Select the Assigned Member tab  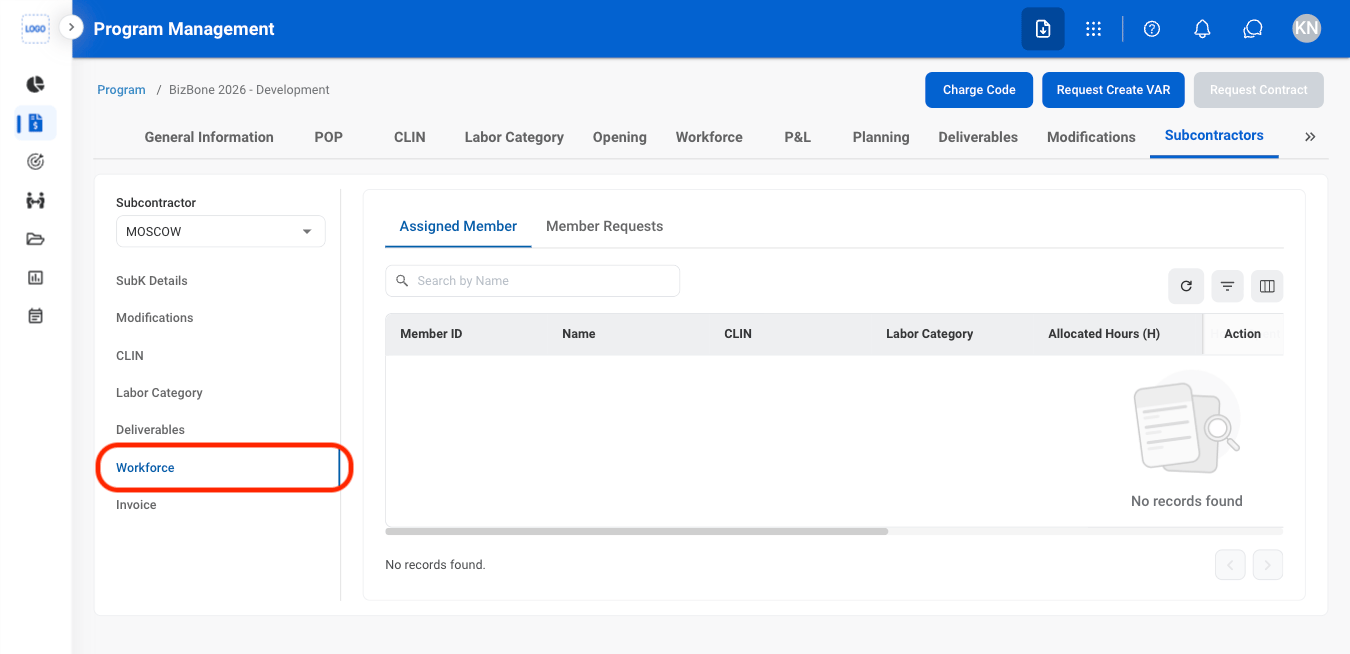coord(458,226)
